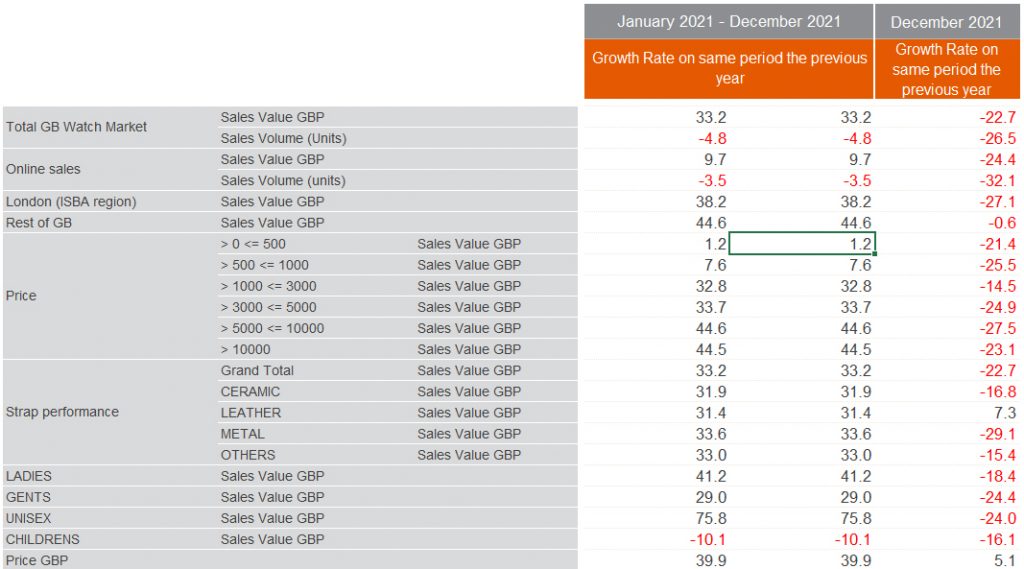The height and width of the screenshot is (569, 1024).
Task: Click the "January 2021 - December 2021" header cell
Action: pyautogui.click(x=728, y=22)
